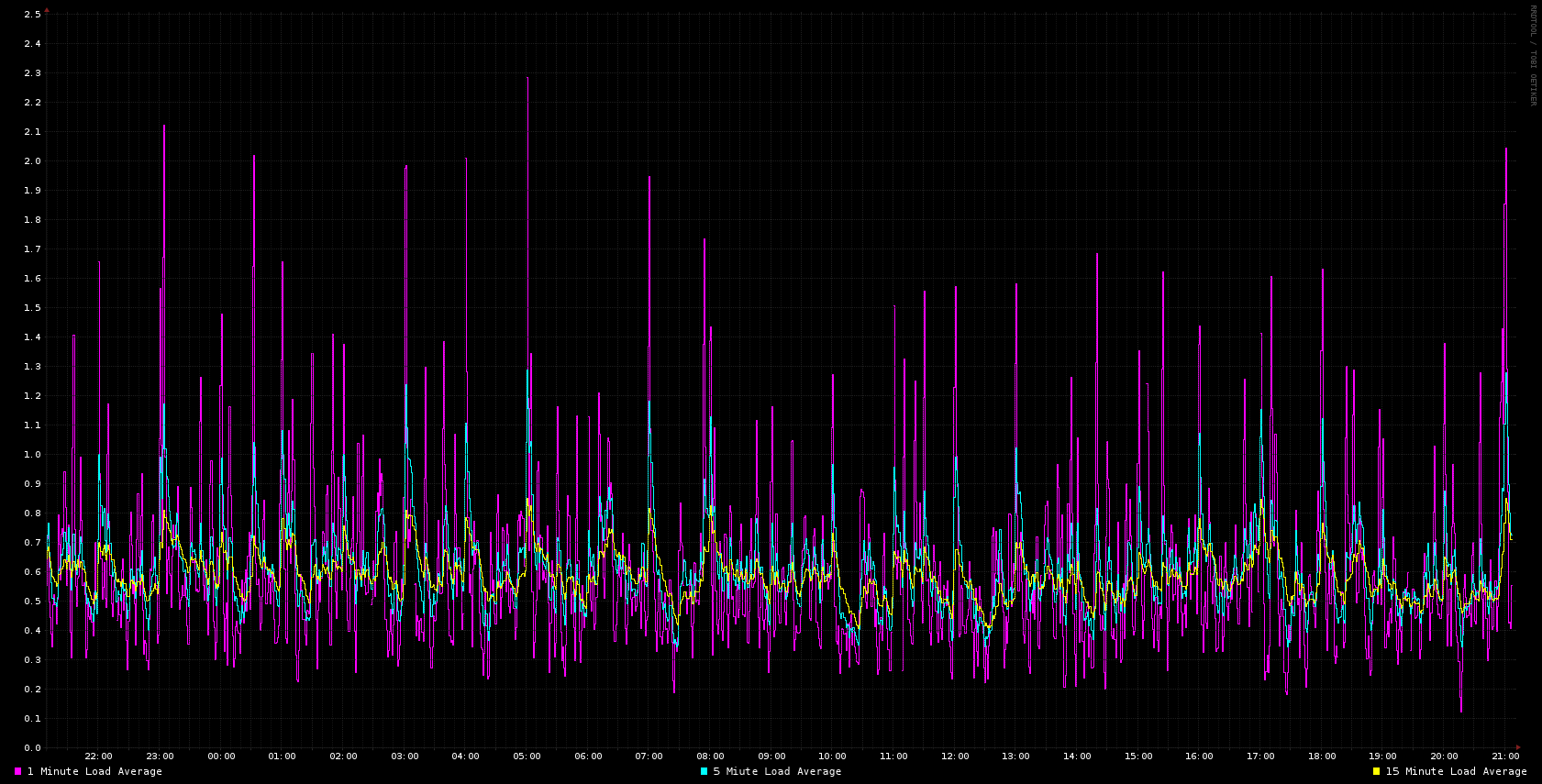Click the 21:00 time axis label

(x=1504, y=756)
